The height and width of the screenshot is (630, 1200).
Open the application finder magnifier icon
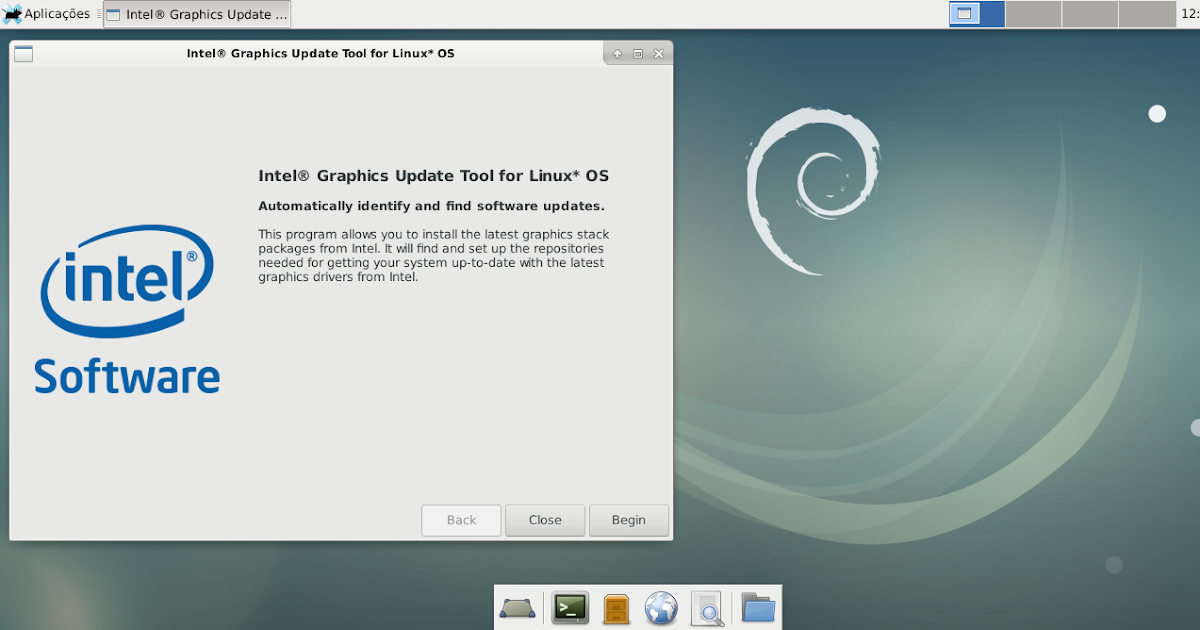(x=707, y=608)
